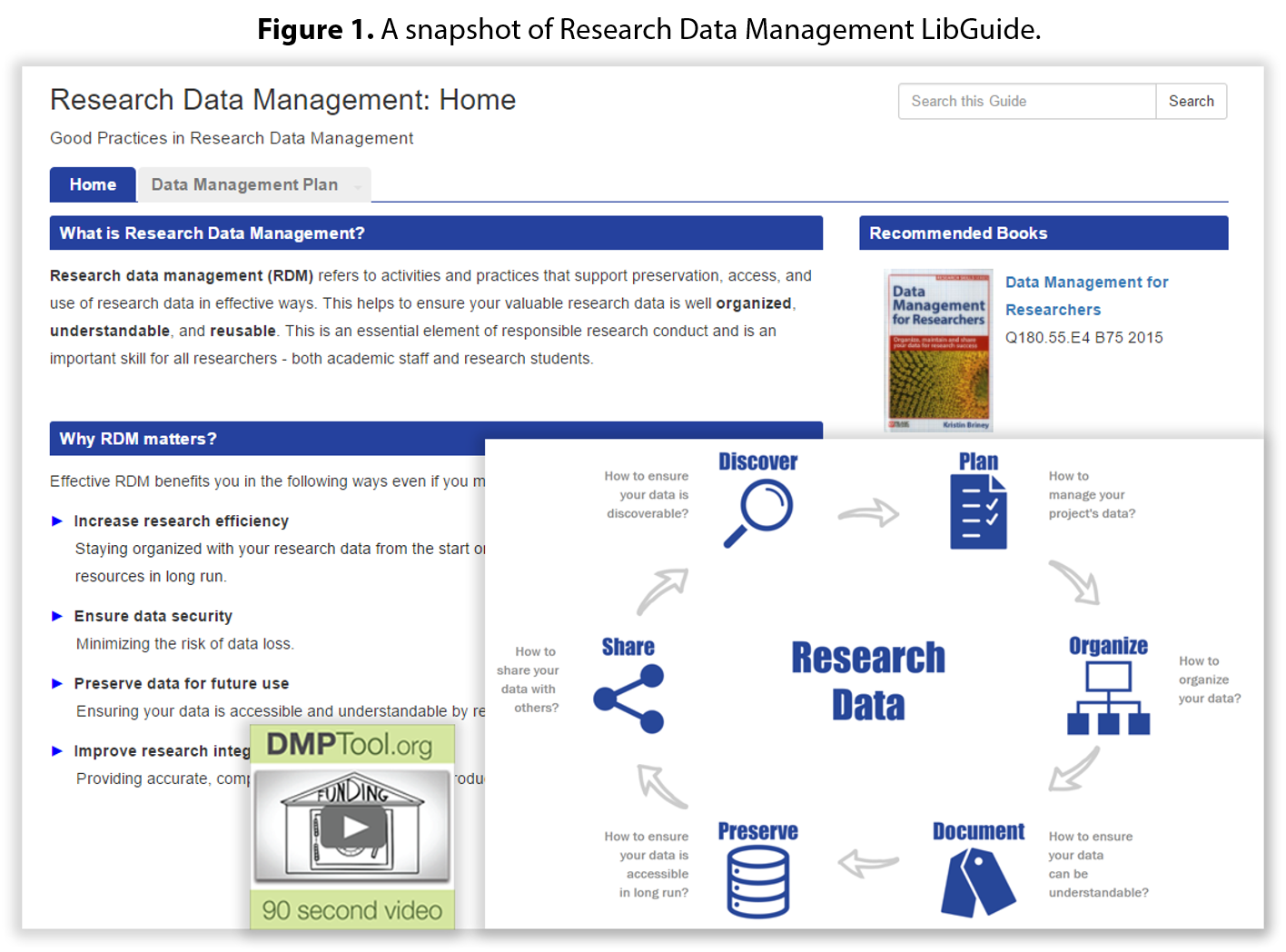
Task: Click the Share label in the diagram
Action: point(628,647)
